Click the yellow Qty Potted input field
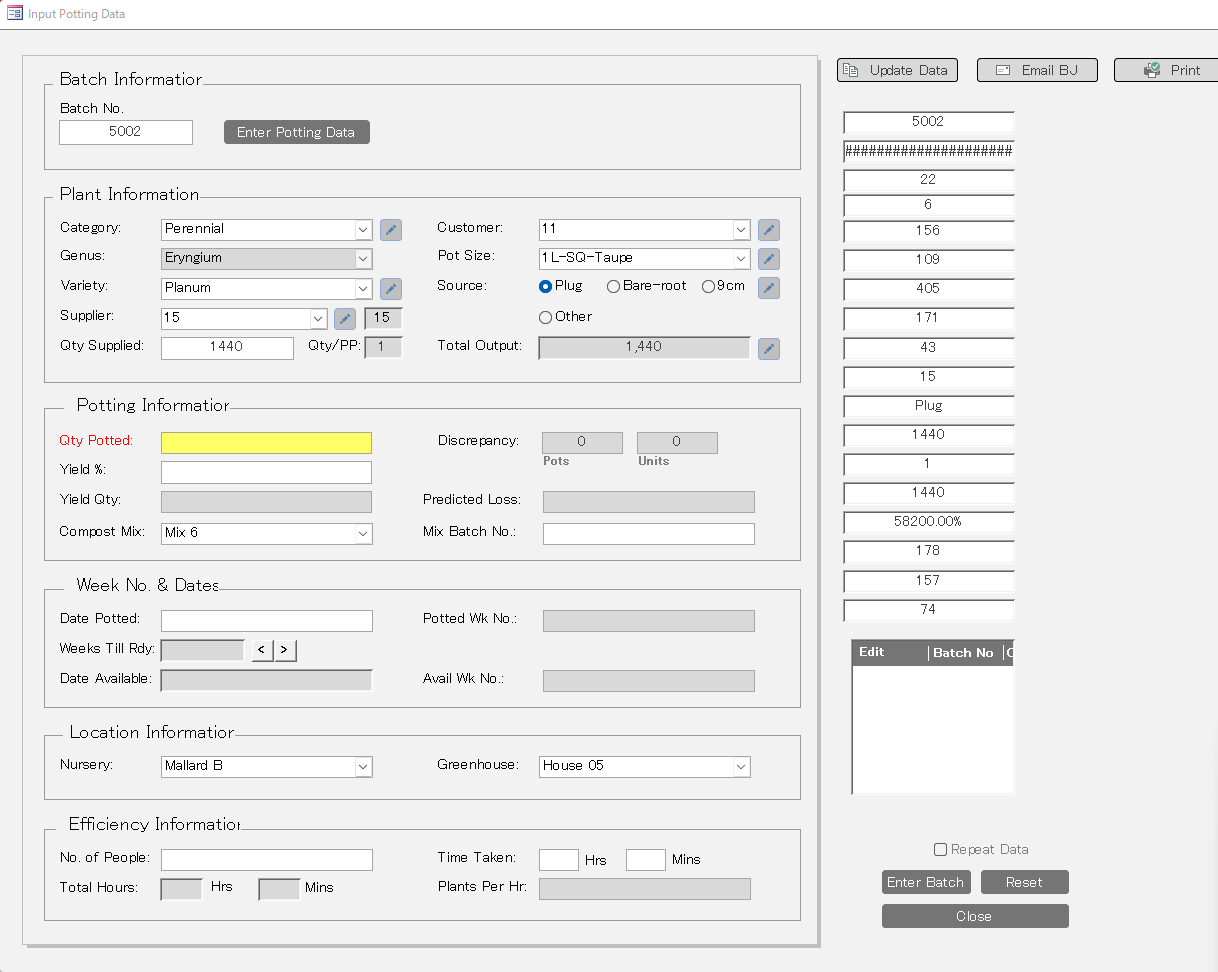Viewport: 1218px width, 972px height. click(x=266, y=443)
